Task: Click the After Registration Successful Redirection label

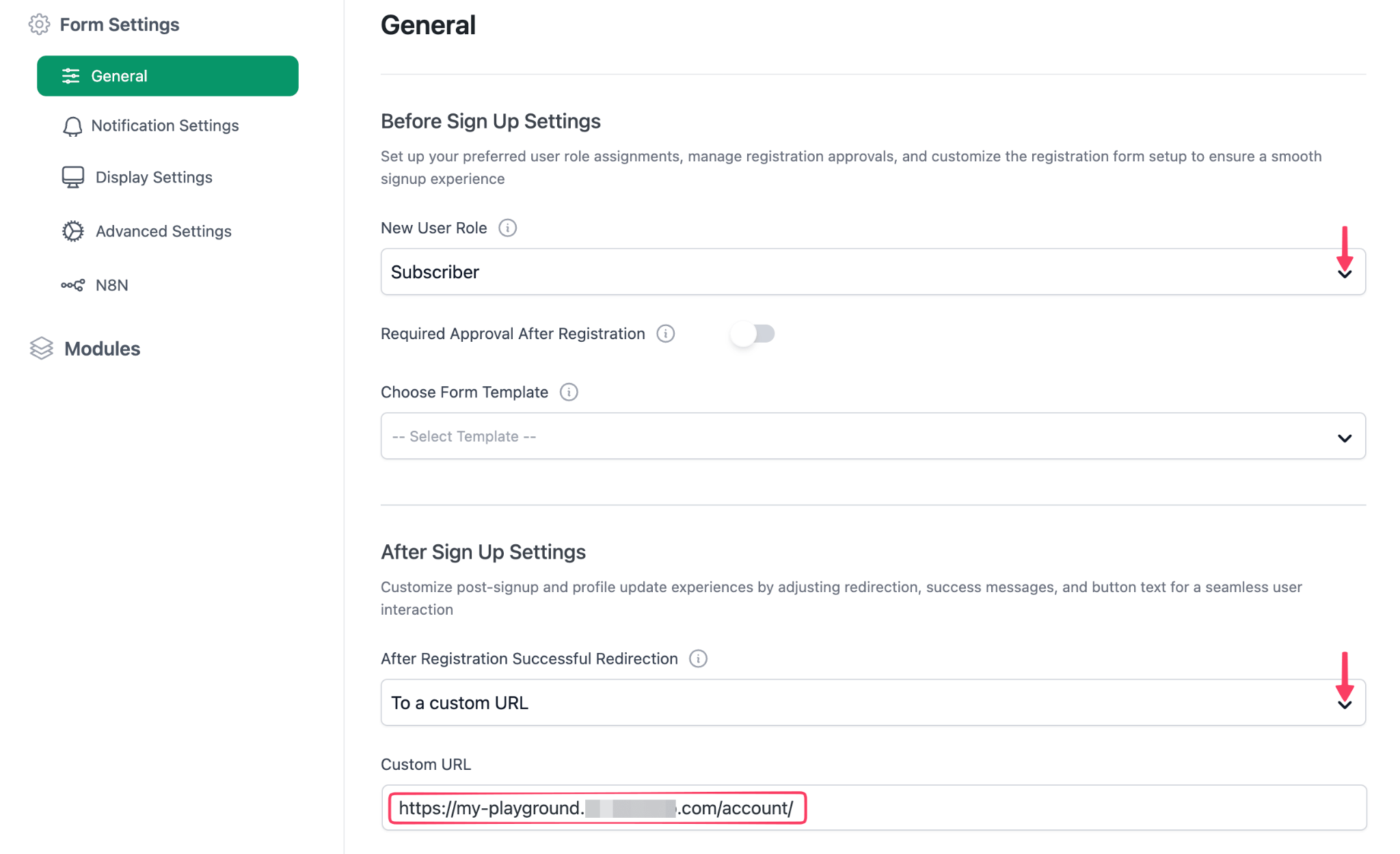Action: [529, 658]
